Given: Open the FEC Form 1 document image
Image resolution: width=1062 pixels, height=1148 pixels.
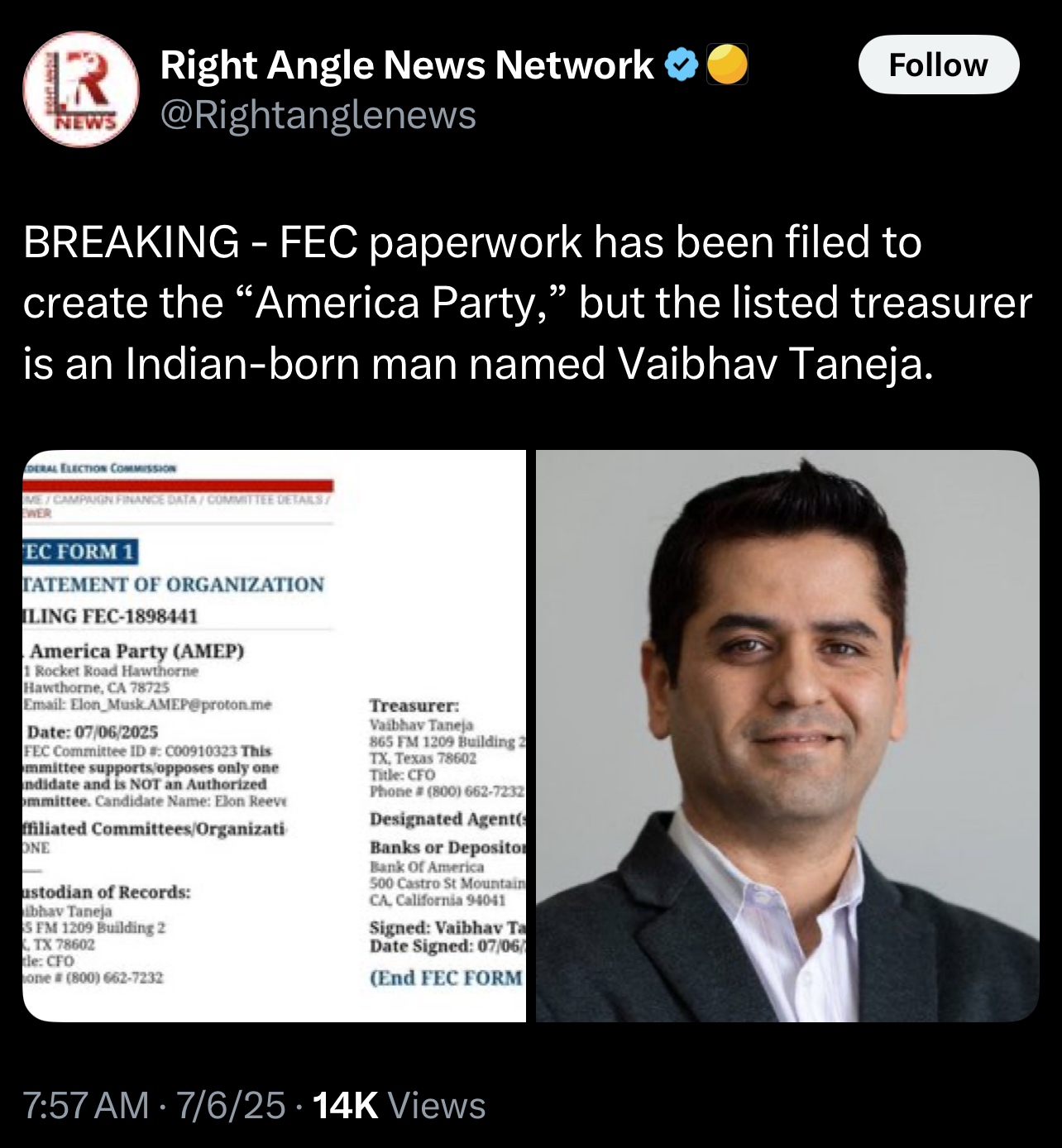Looking at the screenshot, I should [274, 736].
